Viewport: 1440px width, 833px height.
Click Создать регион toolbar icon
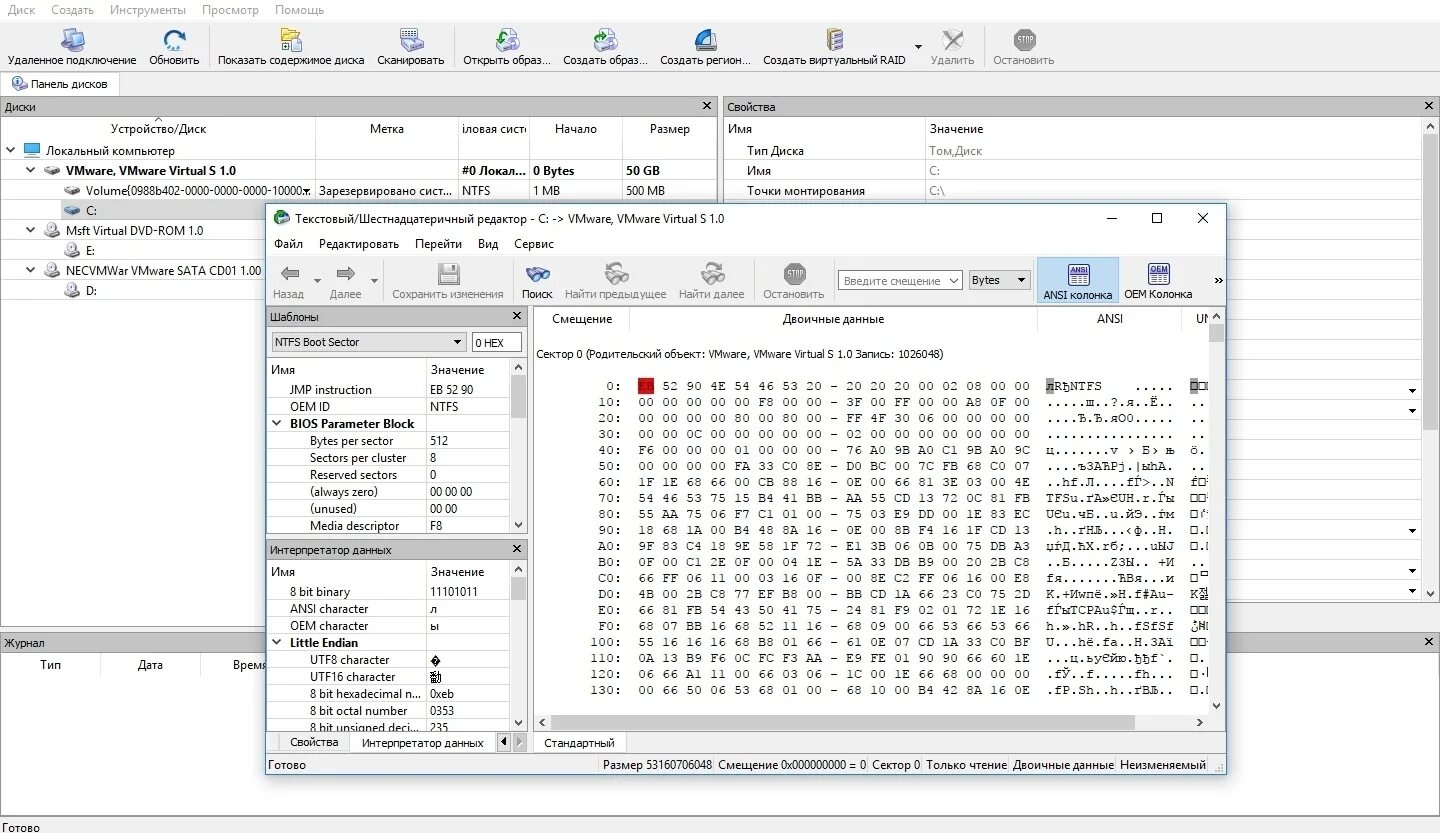(705, 41)
